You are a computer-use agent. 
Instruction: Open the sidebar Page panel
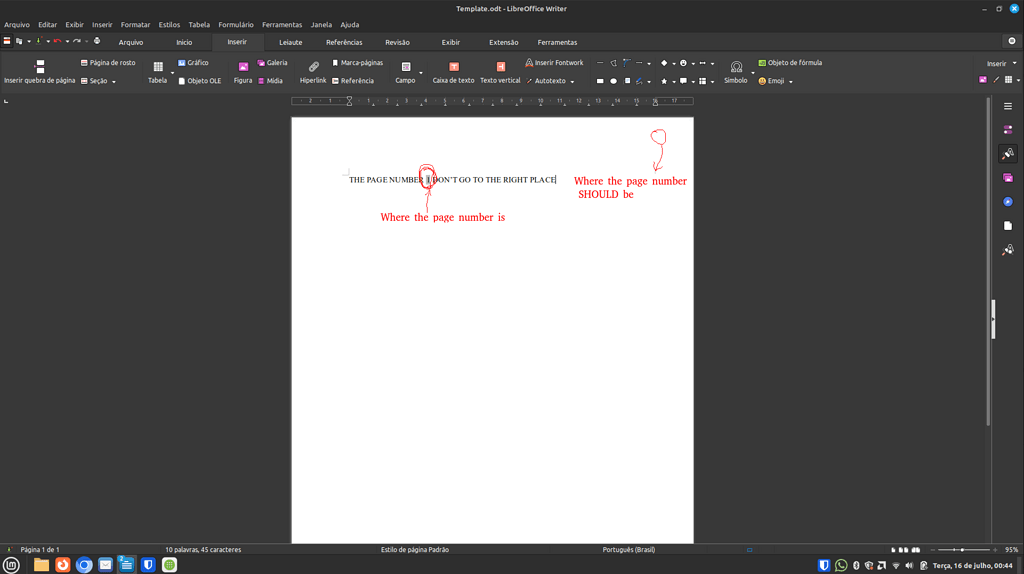coord(1008,226)
